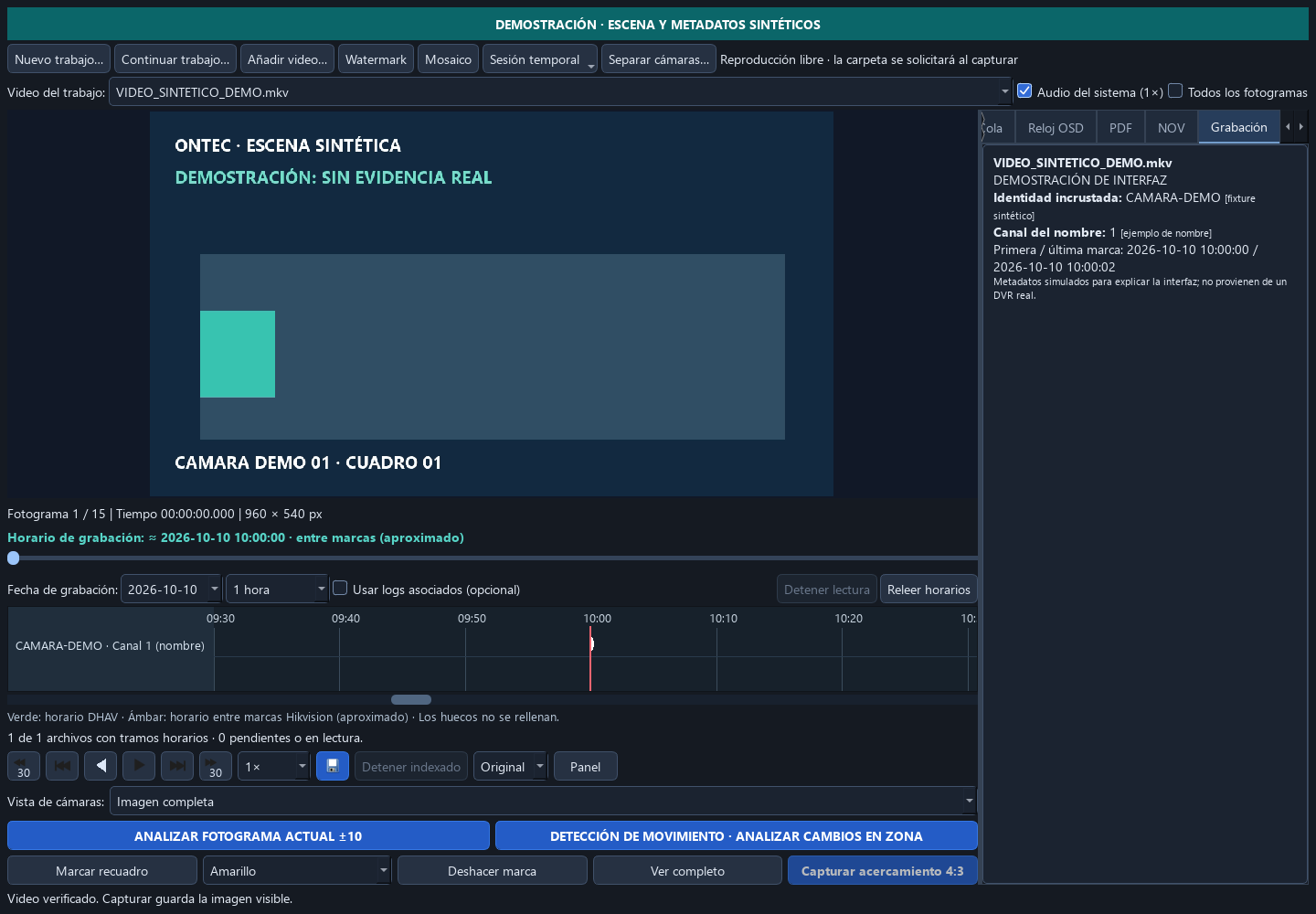Click the video preview frame

click(492, 303)
